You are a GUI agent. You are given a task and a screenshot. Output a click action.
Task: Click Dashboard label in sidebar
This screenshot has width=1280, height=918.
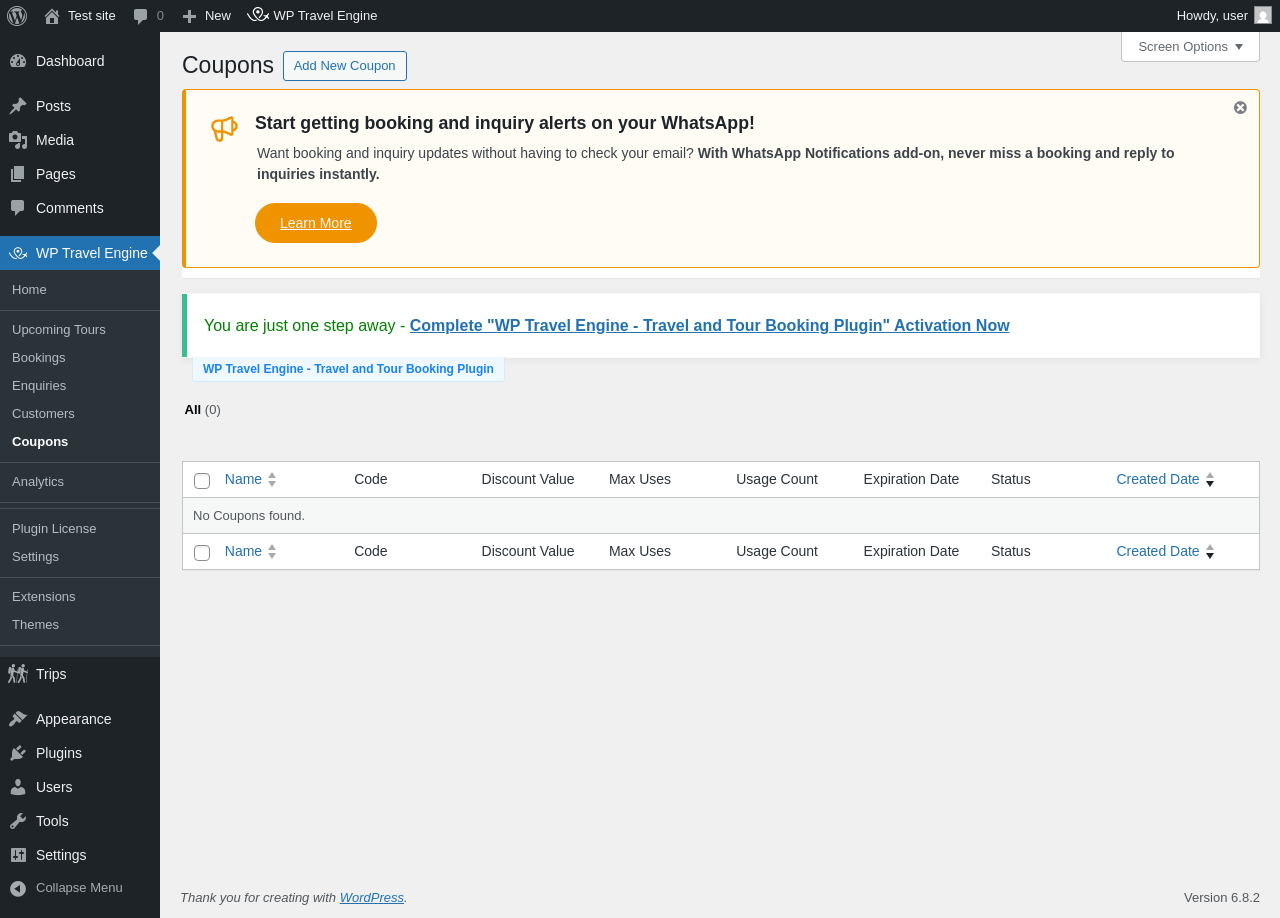(70, 61)
